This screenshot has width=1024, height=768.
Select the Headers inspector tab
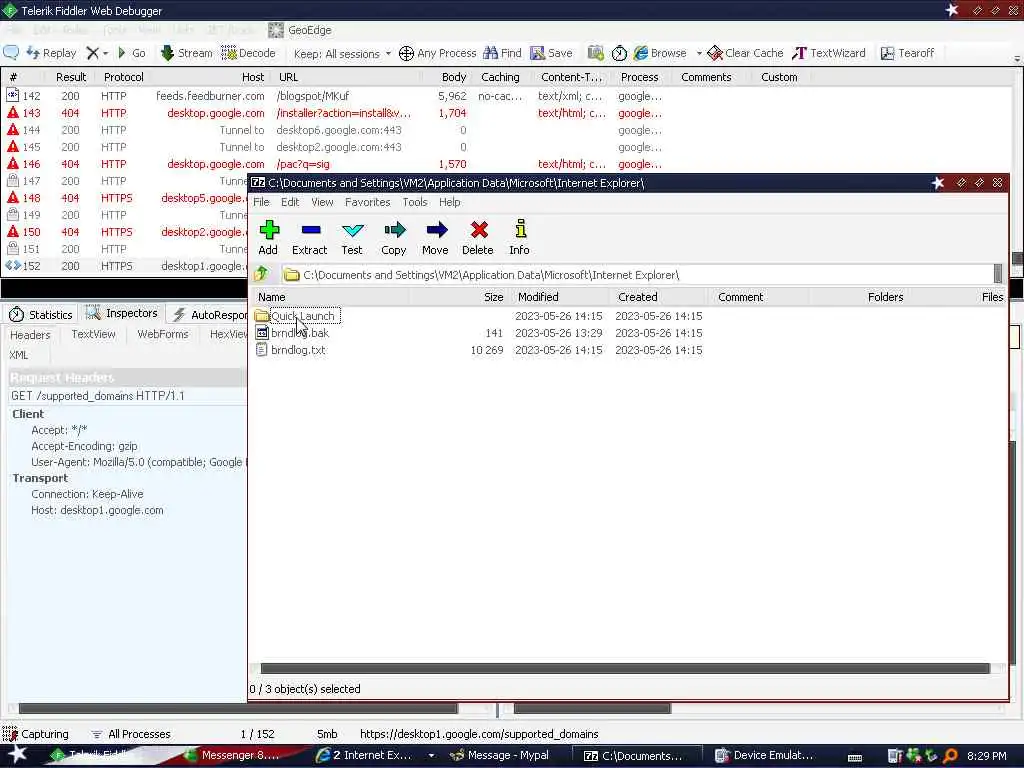pyautogui.click(x=30, y=335)
